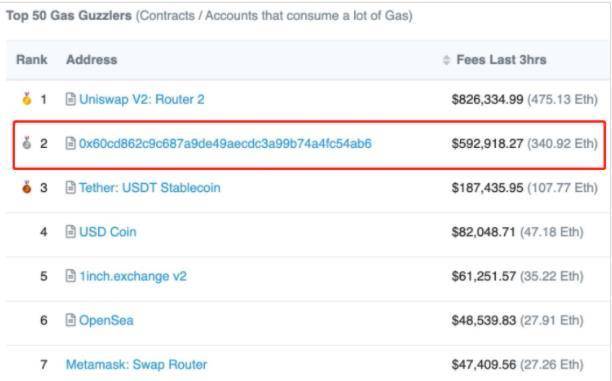Click the contract icon beside Tether: USDT Stablecoin
Screen dimensions: 612x381
(70, 187)
